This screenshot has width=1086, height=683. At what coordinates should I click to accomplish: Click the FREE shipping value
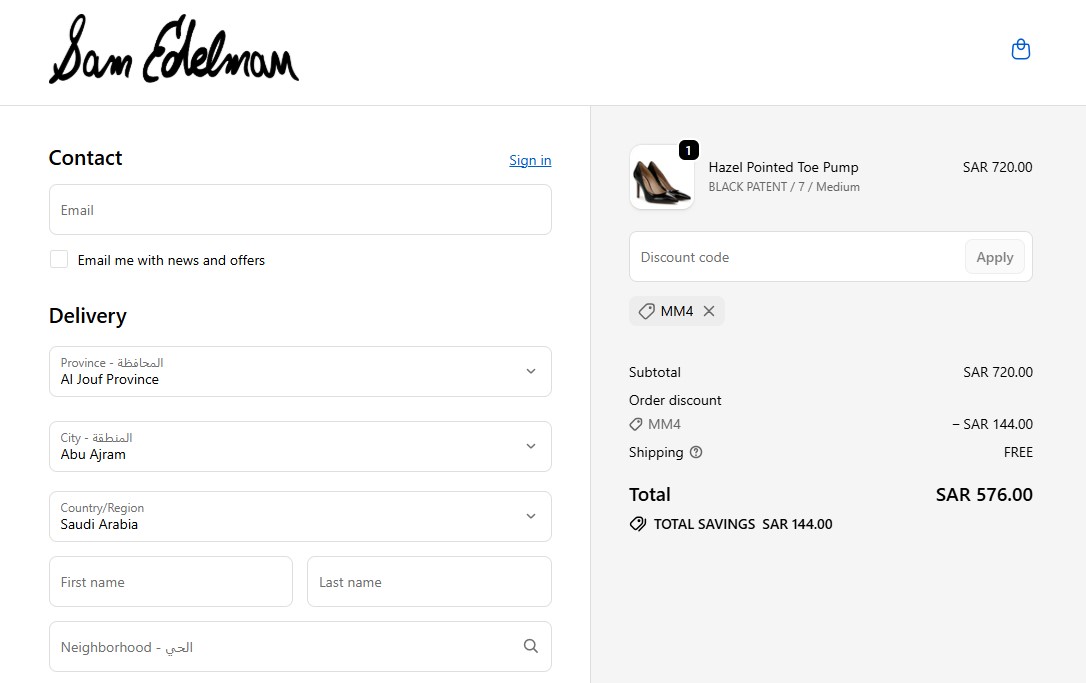(1018, 452)
